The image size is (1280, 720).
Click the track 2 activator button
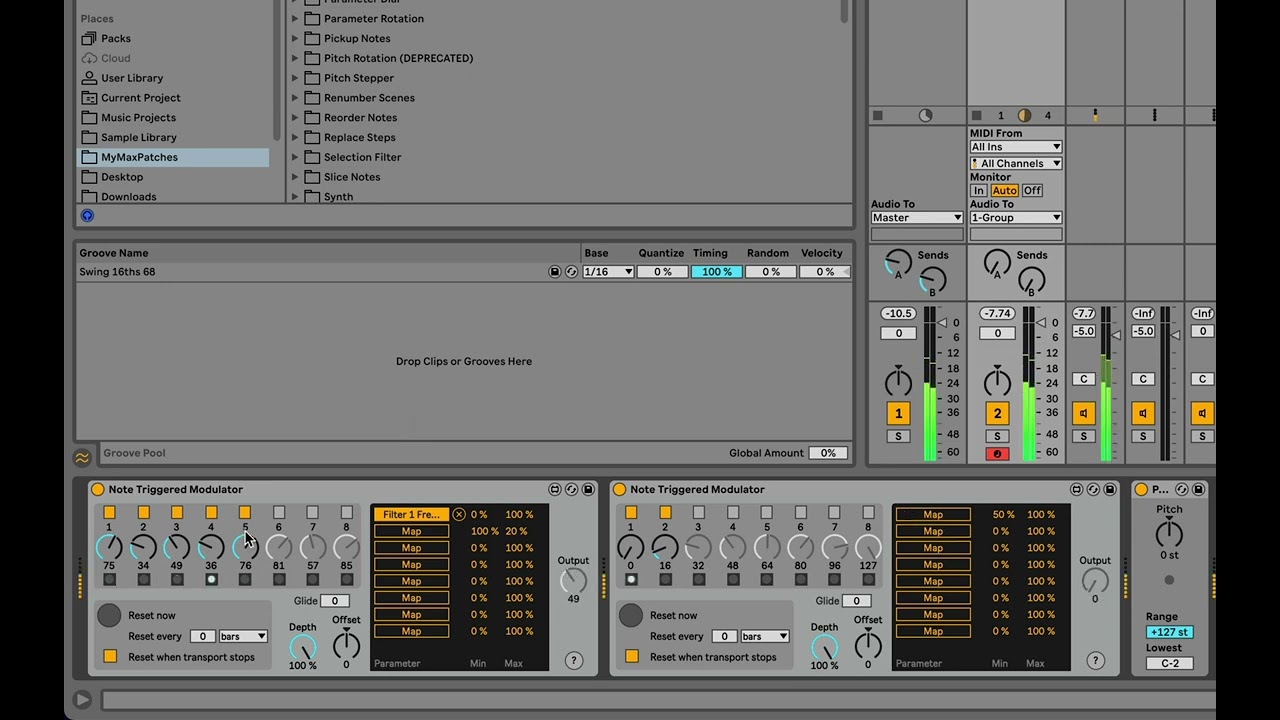coord(997,413)
